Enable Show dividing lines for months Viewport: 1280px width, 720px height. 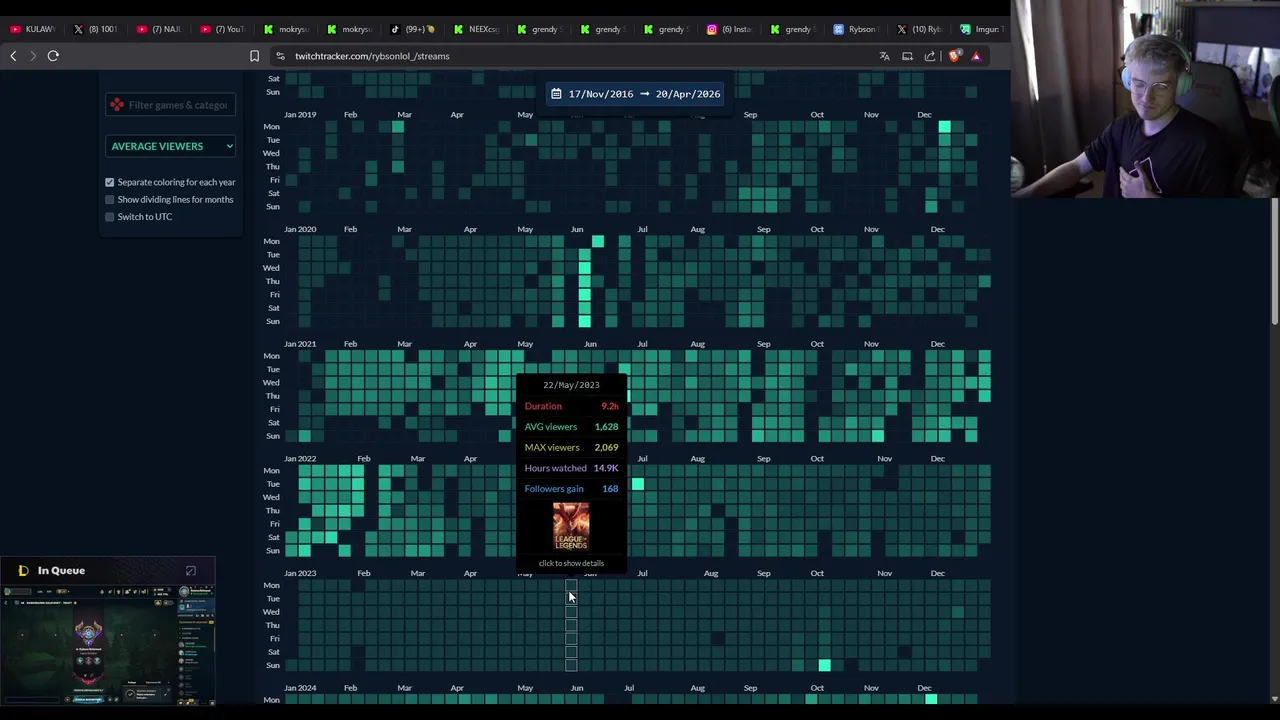(x=110, y=199)
